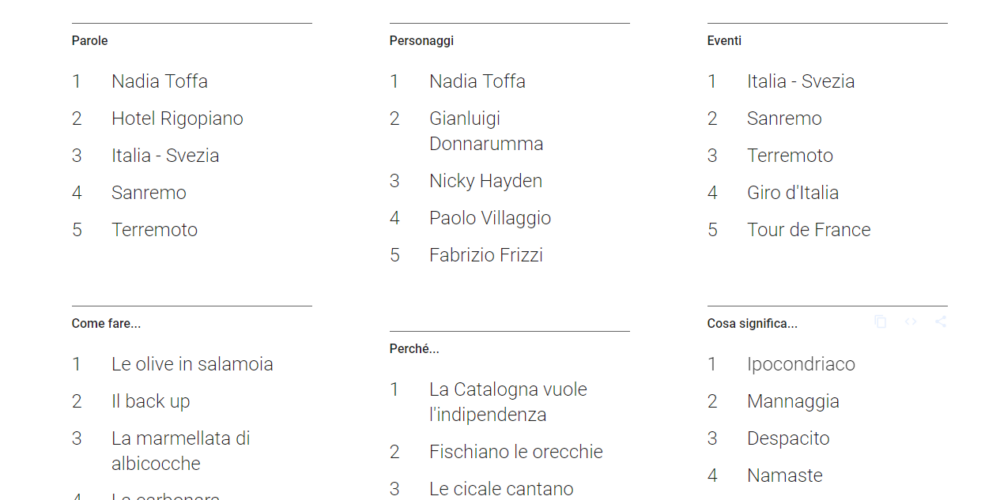Click Paolo Villaggio in Personaggi list
The height and width of the screenshot is (500, 1000).
(490, 218)
